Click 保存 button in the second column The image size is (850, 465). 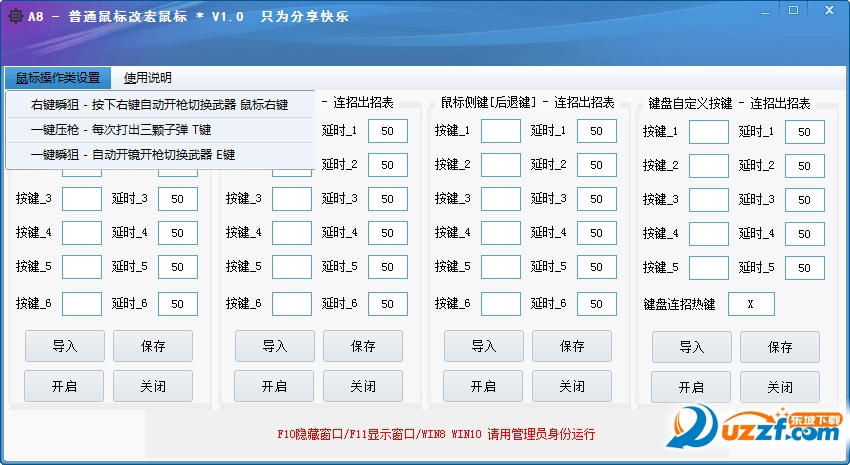(363, 346)
